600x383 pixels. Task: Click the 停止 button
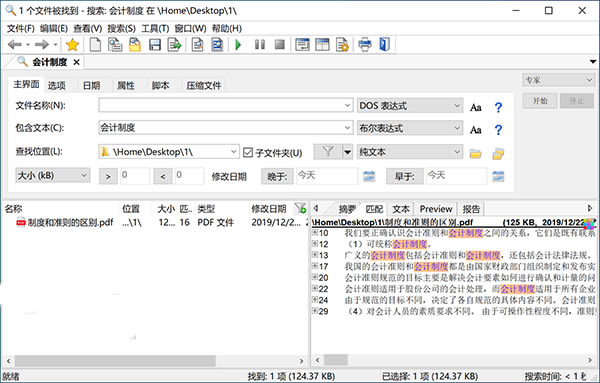pyautogui.click(x=577, y=101)
